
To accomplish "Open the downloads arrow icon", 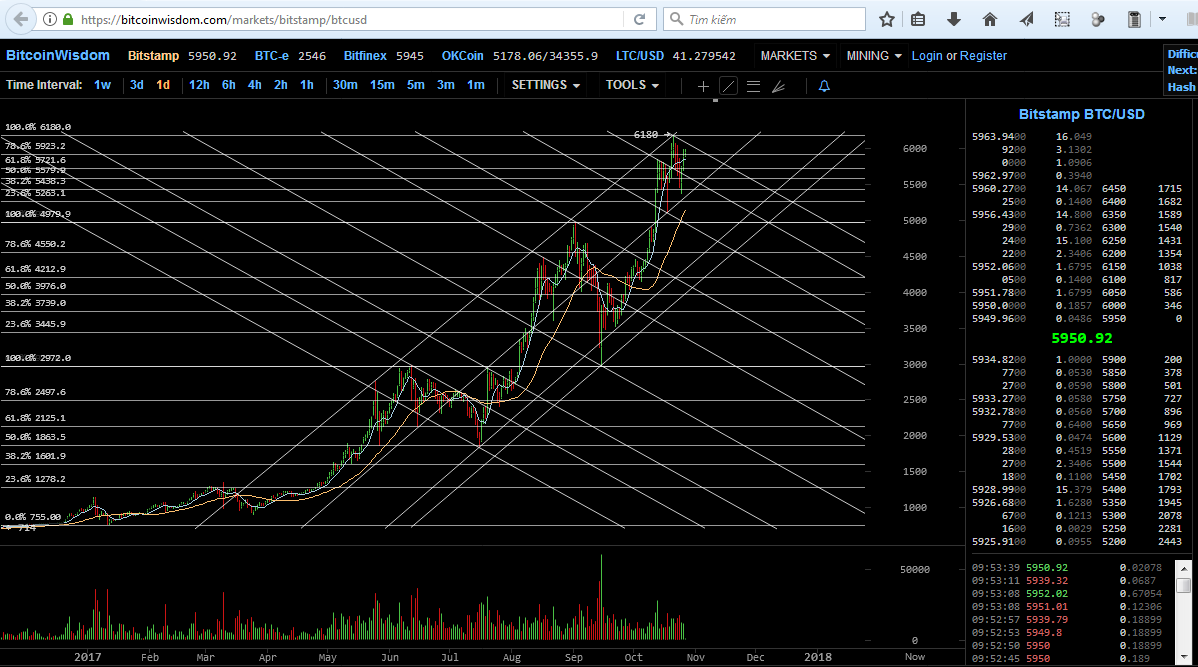I will (954, 19).
